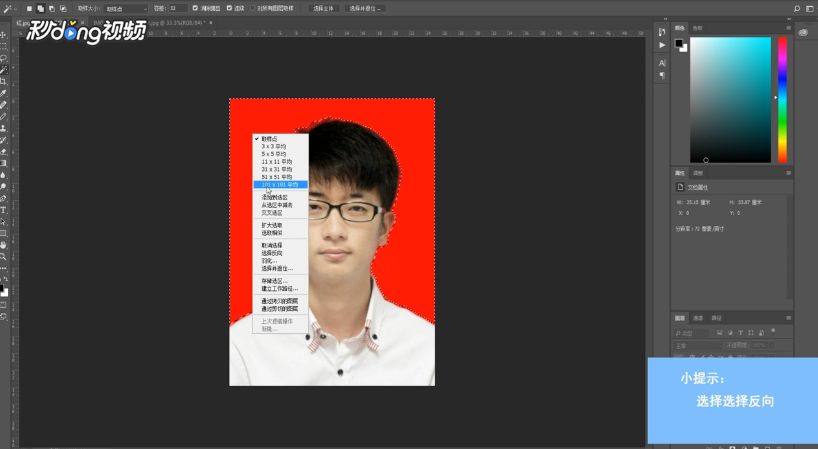Click the Tolerance input field

click(177, 8)
